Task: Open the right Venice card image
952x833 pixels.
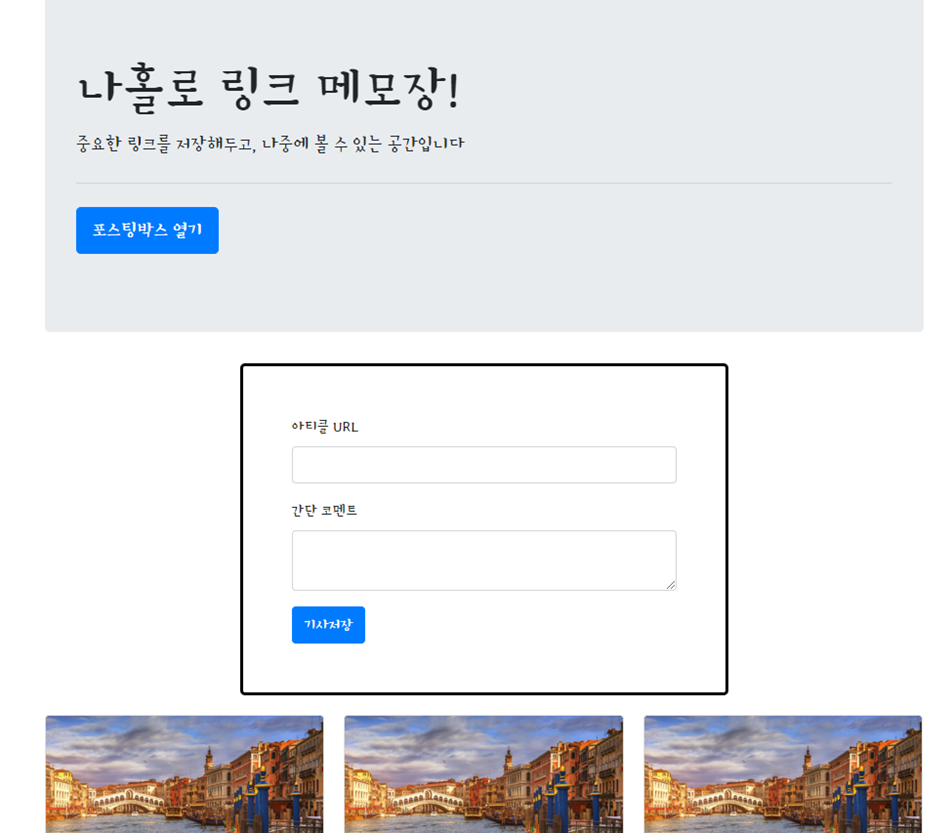Action: (783, 774)
